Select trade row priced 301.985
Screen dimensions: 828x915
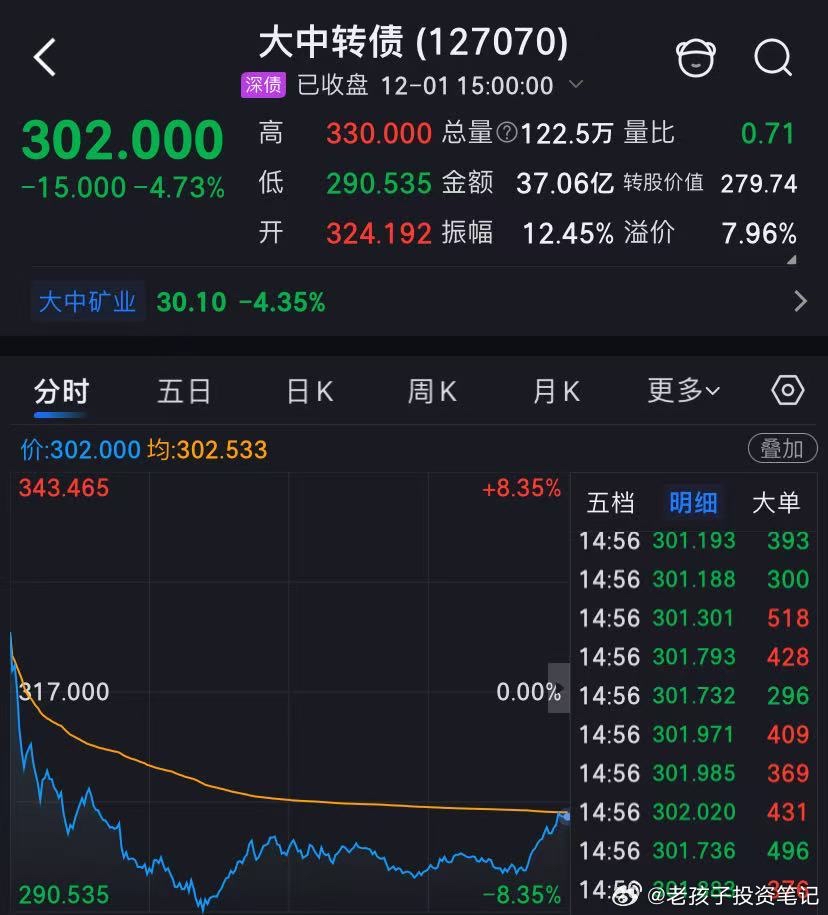(x=694, y=773)
